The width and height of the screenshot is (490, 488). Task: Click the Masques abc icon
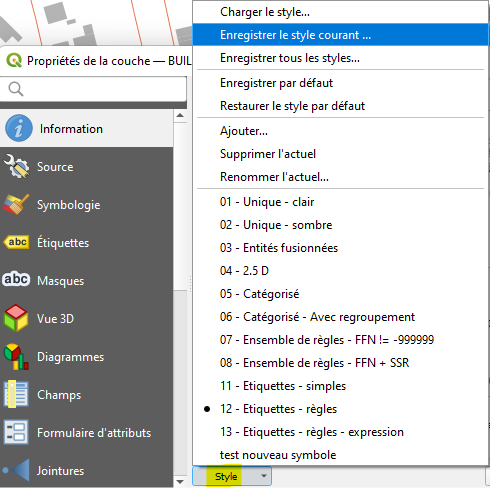[16, 279]
